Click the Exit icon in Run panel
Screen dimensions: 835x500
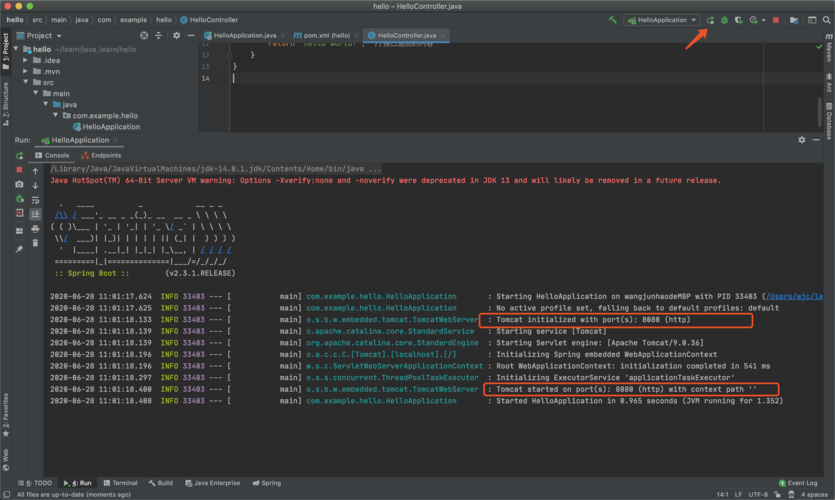(19, 213)
